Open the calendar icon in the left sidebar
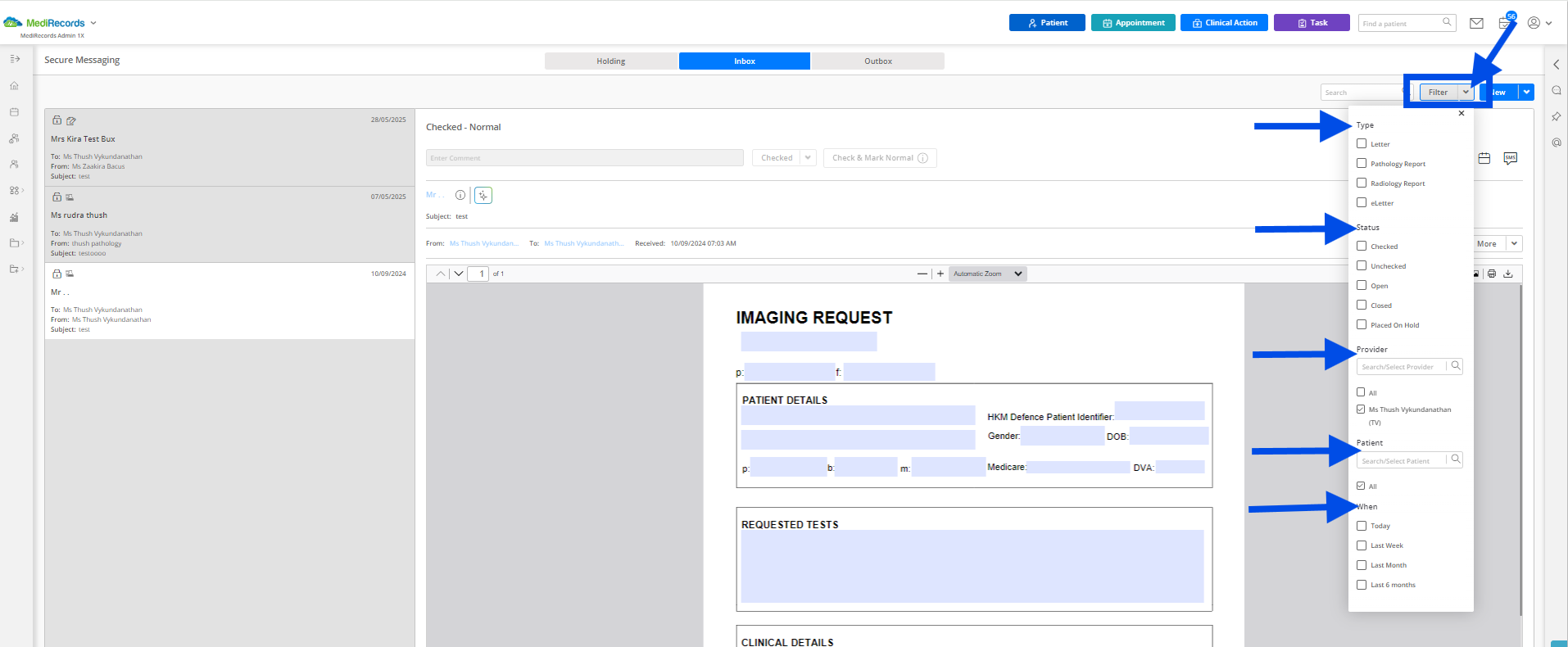The width and height of the screenshot is (1568, 647). click(x=14, y=111)
